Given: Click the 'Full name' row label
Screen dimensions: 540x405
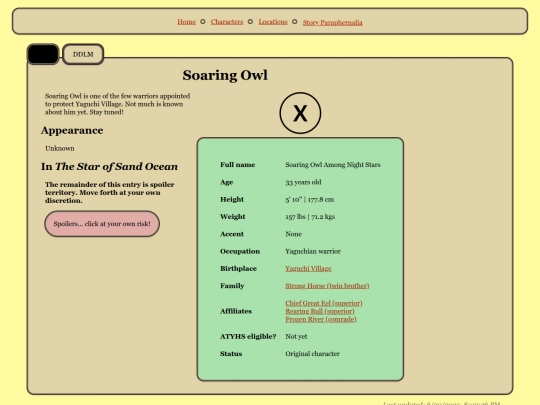Looking at the screenshot, I should pyautogui.click(x=238, y=165).
